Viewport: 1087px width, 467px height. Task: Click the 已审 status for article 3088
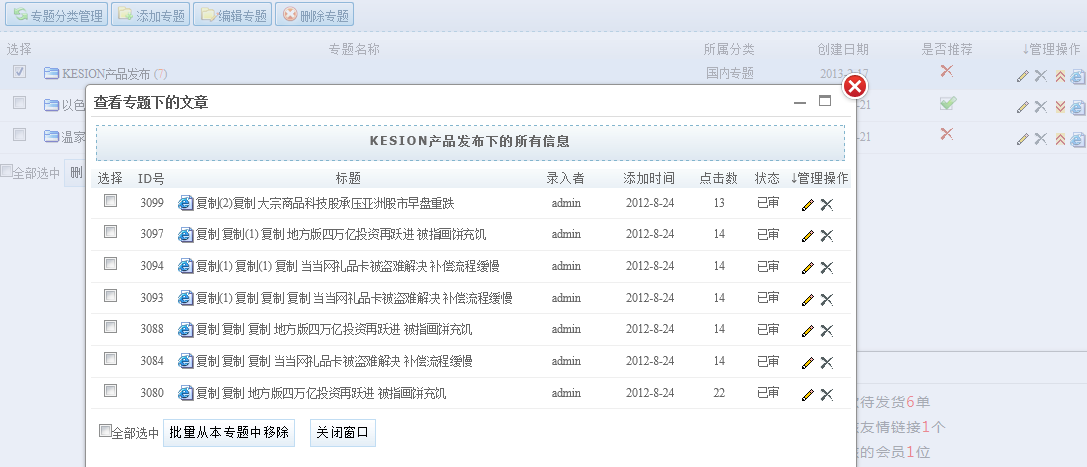[x=767, y=329]
